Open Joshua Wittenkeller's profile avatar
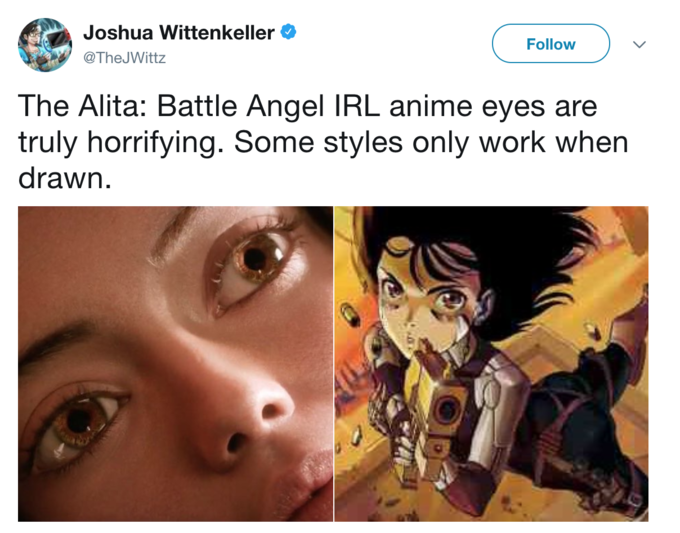The height and width of the screenshot is (533, 680). tap(45, 45)
